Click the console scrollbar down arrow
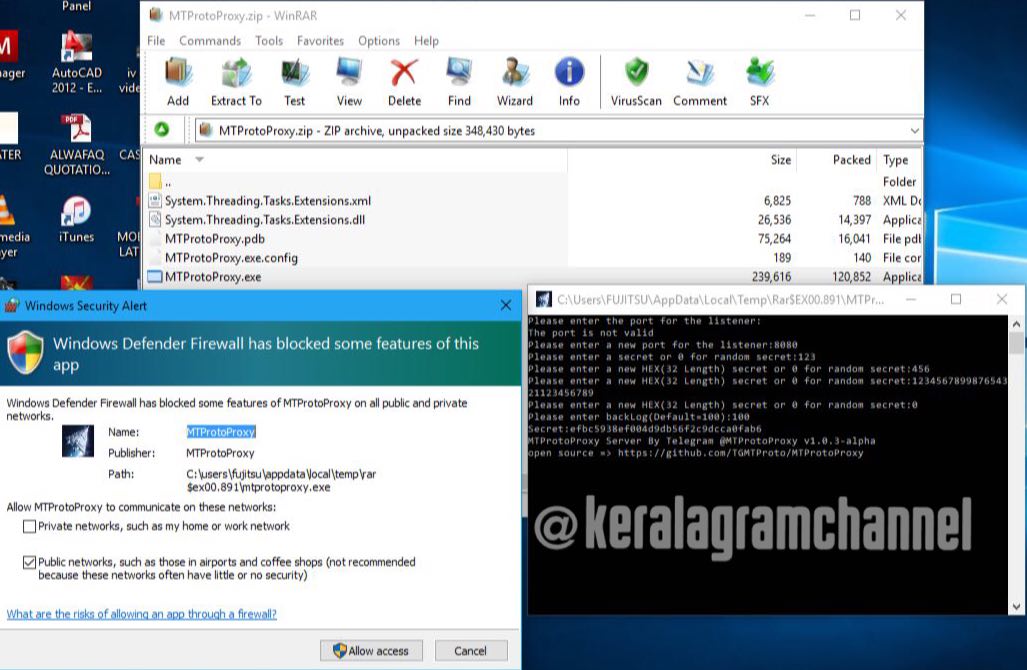This screenshot has width=1027, height=670. tap(1016, 606)
